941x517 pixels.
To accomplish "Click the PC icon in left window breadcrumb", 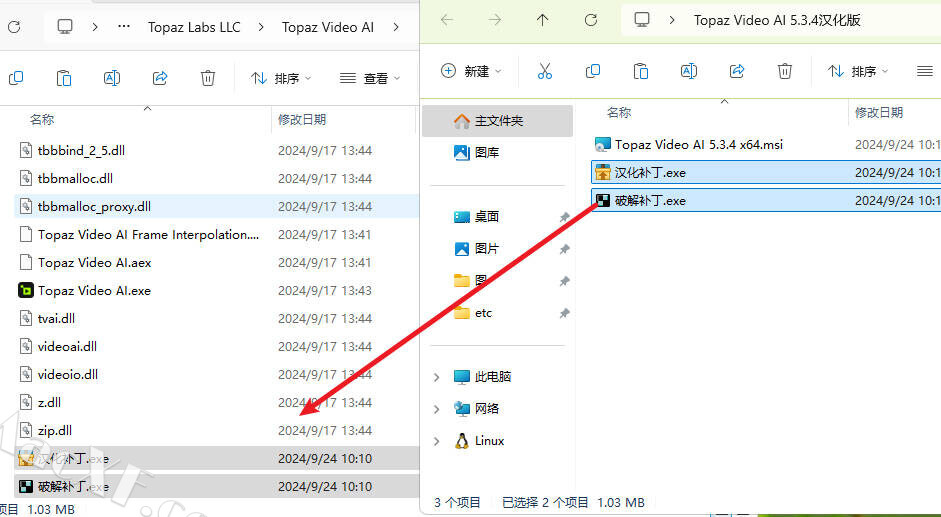I will (65, 27).
